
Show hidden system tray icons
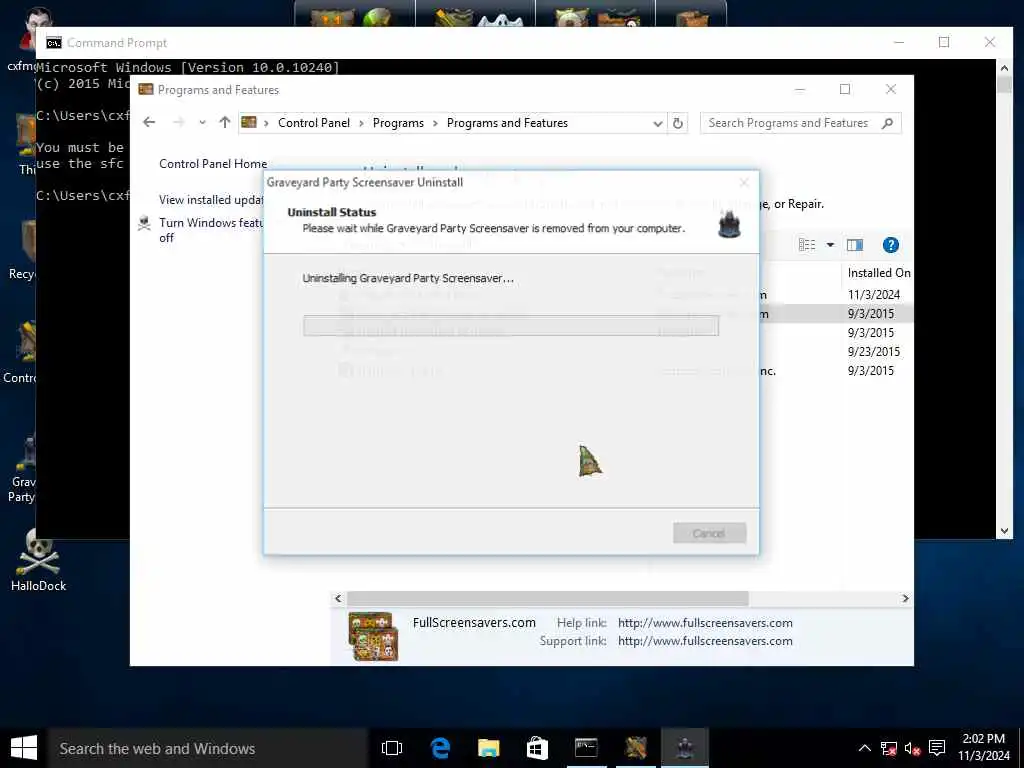pos(865,748)
